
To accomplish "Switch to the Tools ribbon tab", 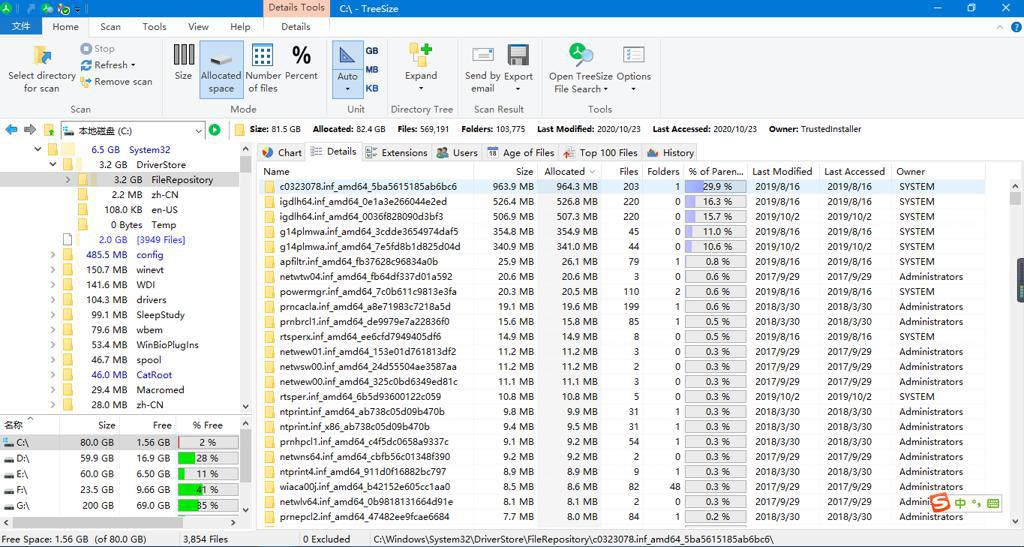I will click(154, 27).
